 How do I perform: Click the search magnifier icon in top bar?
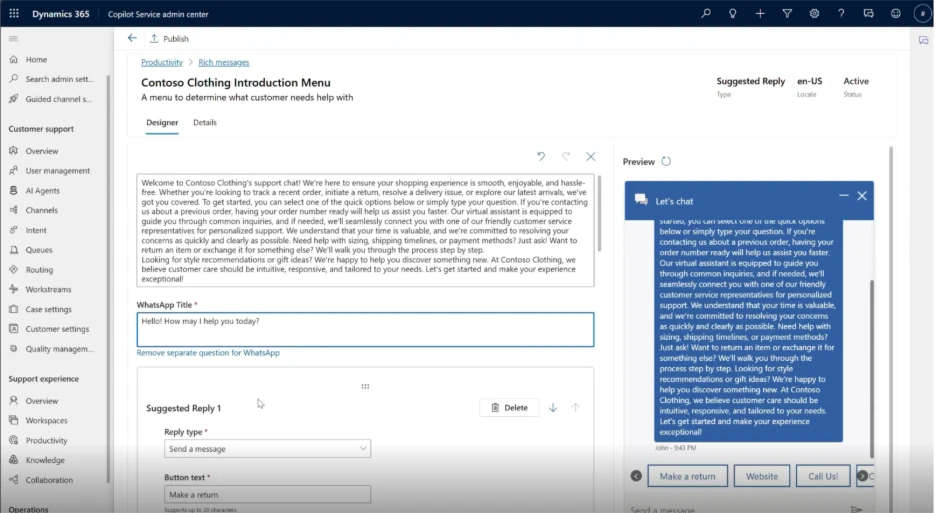[x=706, y=13]
